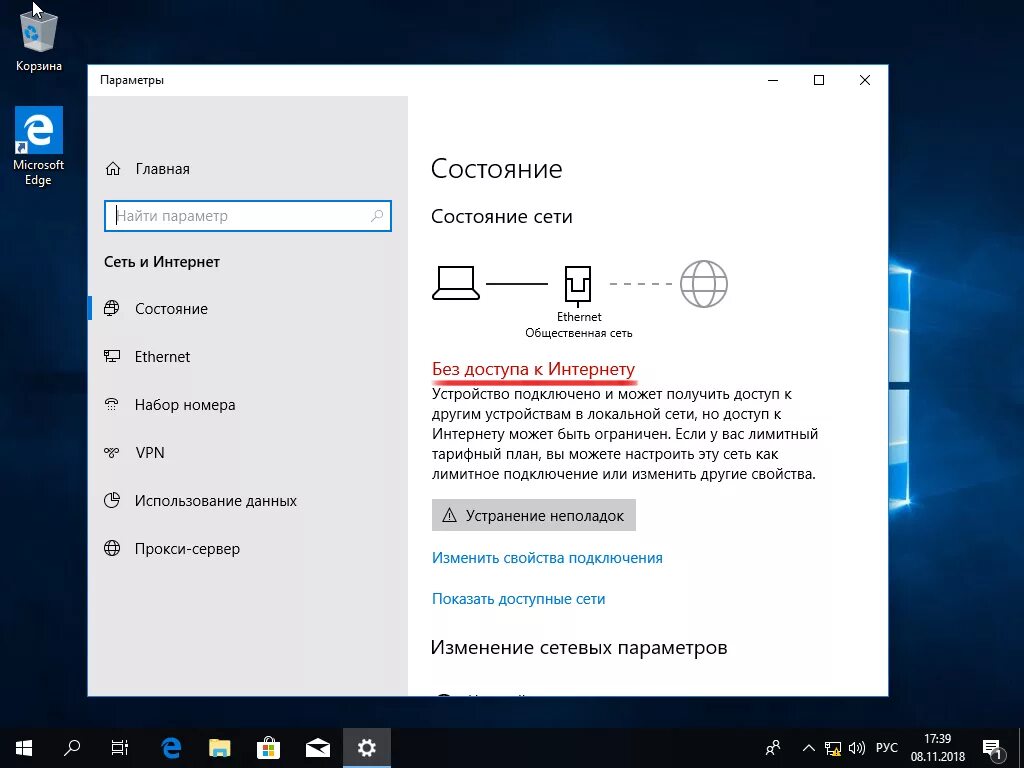Click the Ethernet adapter icon in diagram

pos(578,285)
